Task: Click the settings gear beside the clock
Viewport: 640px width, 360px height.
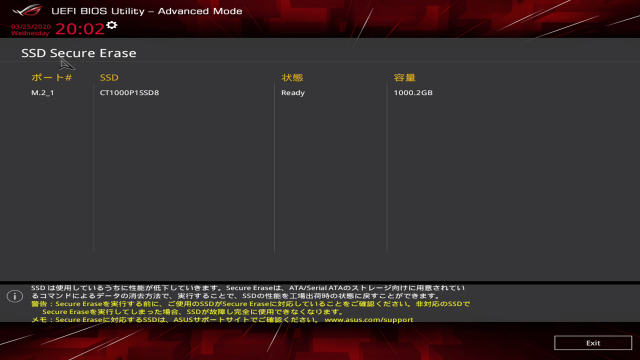Action: pyautogui.click(x=111, y=25)
